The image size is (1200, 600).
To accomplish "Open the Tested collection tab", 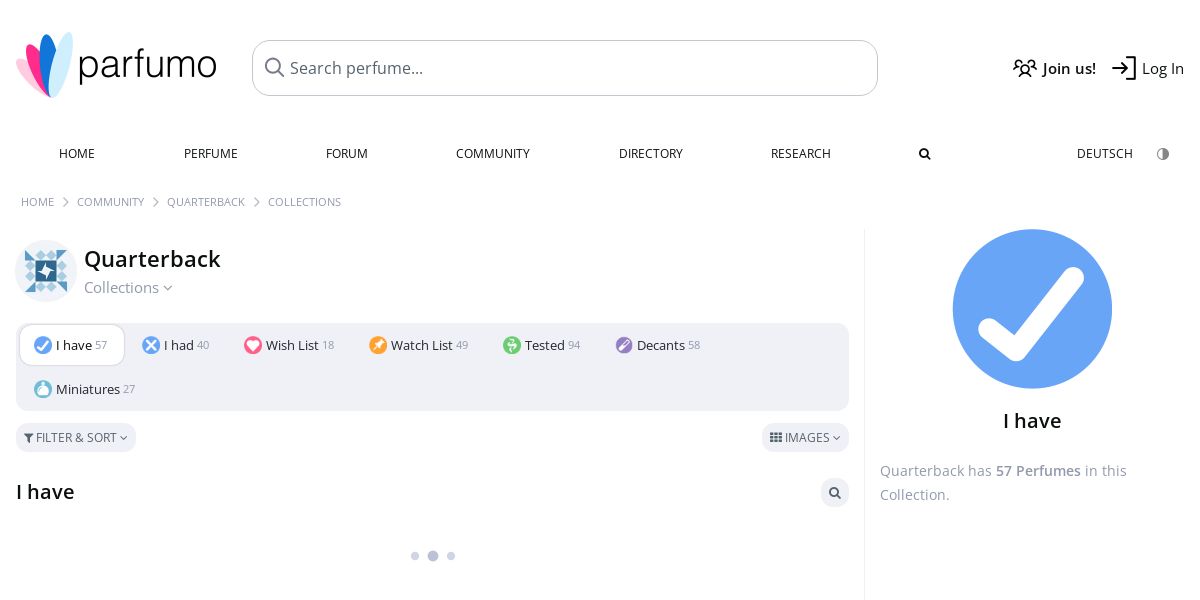I will pos(541,345).
